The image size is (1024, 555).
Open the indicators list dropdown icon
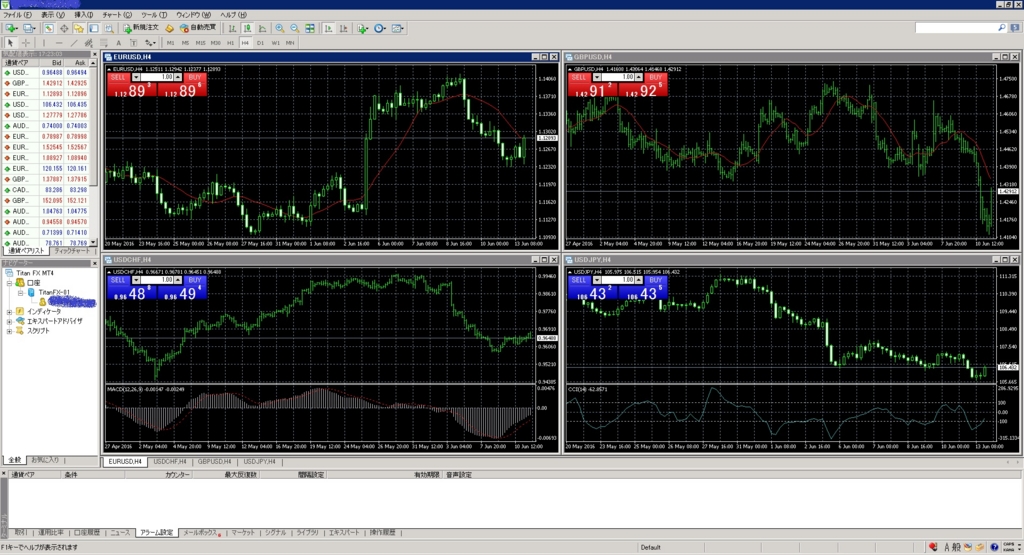click(362, 28)
